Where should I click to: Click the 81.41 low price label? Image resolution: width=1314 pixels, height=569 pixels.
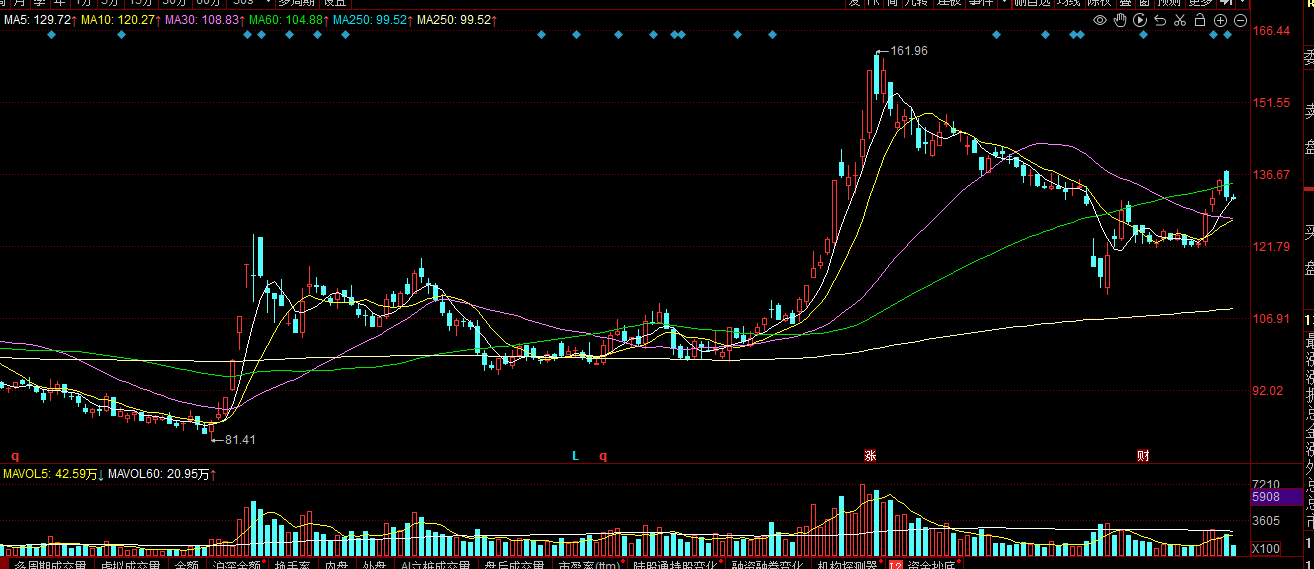pyautogui.click(x=240, y=439)
